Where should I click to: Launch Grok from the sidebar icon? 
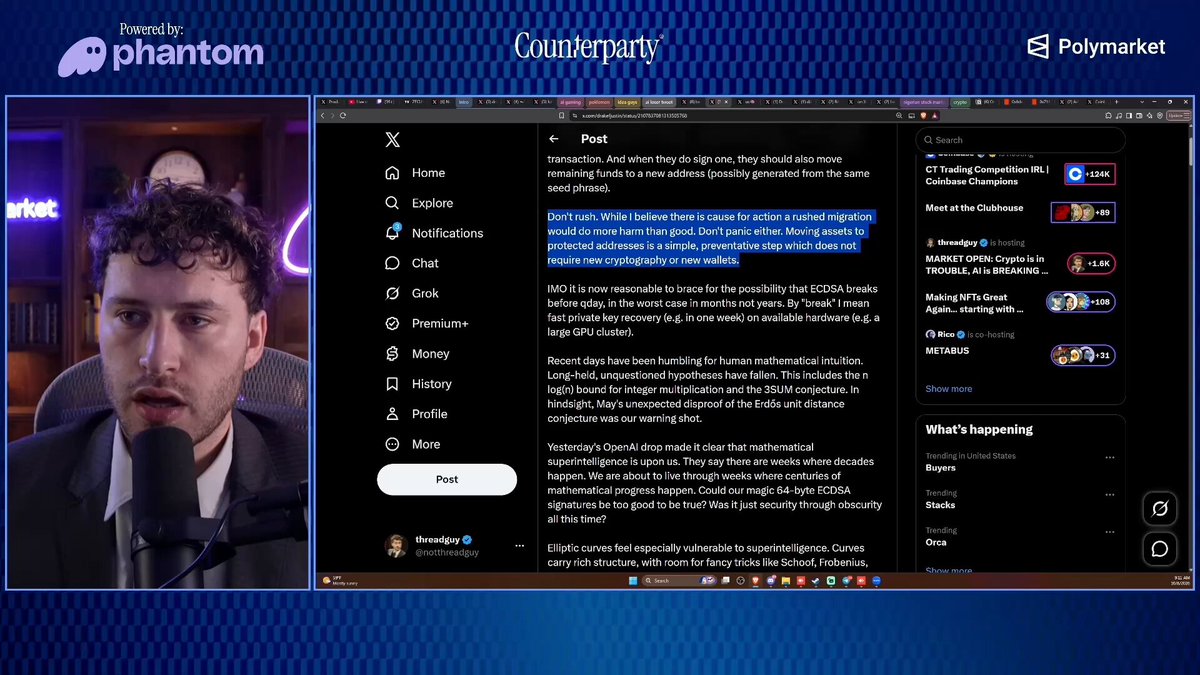click(393, 293)
